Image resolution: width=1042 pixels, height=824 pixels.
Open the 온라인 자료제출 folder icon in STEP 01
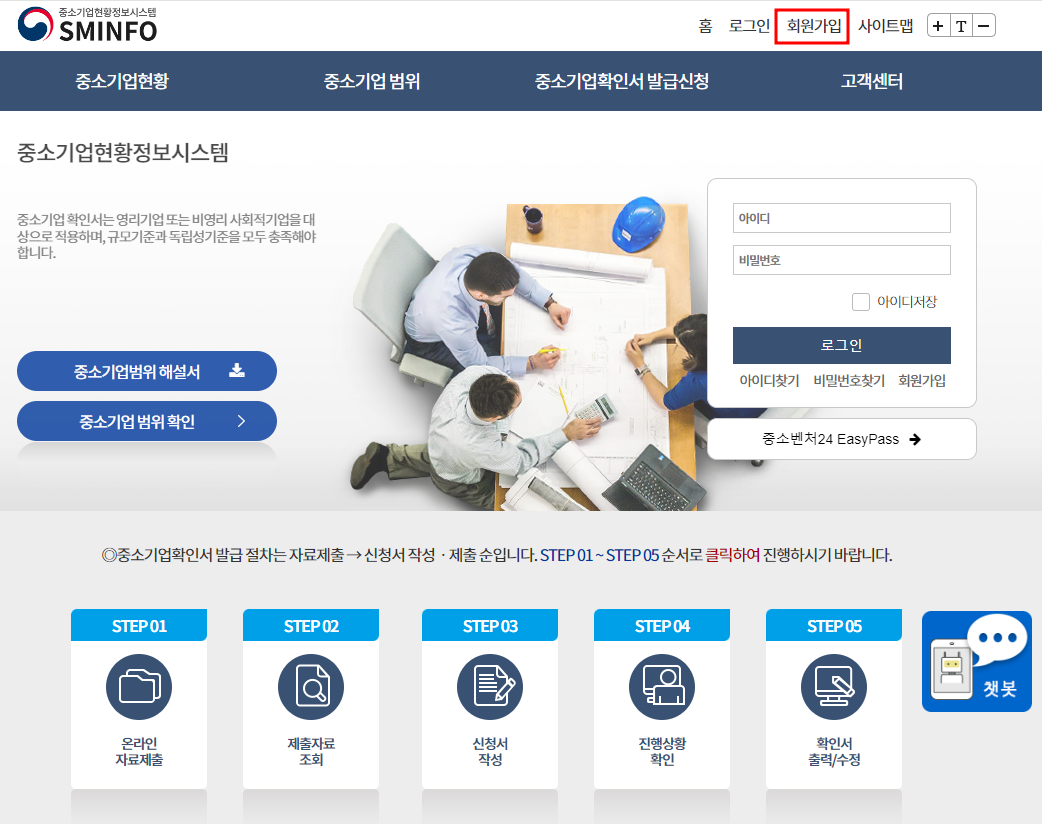click(x=138, y=687)
